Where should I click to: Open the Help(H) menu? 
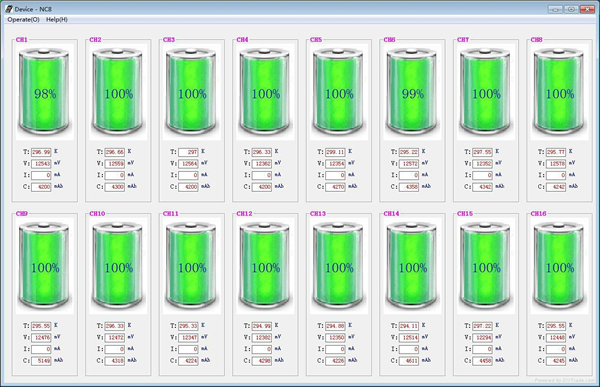coord(57,20)
